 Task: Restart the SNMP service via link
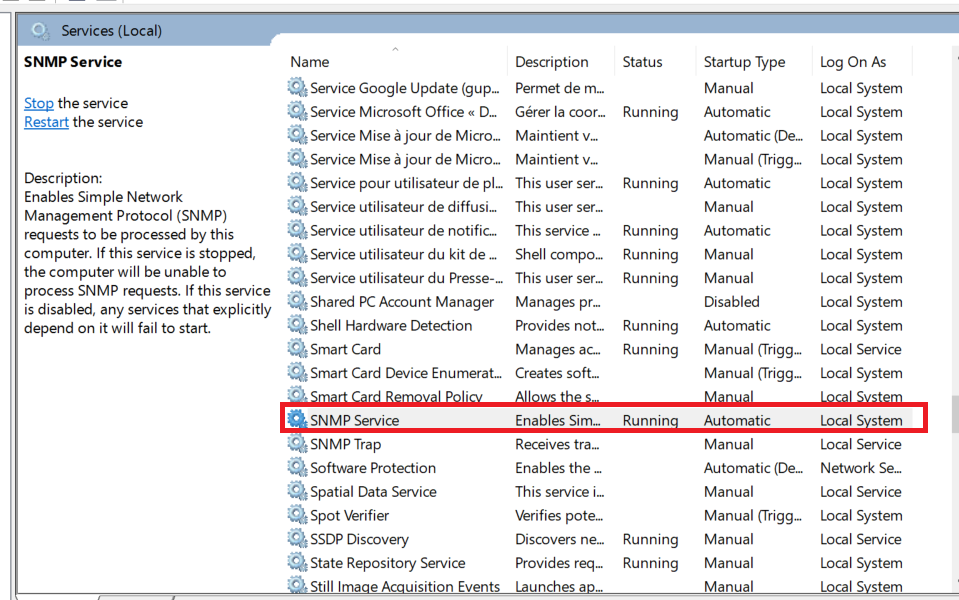point(46,122)
